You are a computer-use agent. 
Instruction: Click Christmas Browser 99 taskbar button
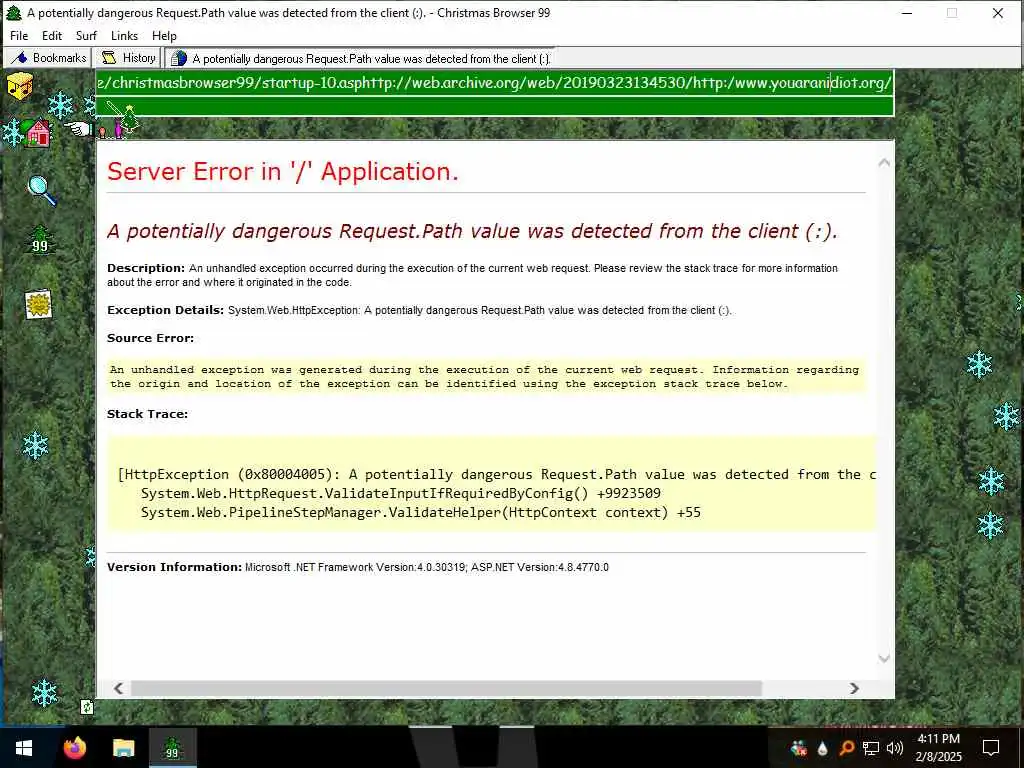click(172, 747)
